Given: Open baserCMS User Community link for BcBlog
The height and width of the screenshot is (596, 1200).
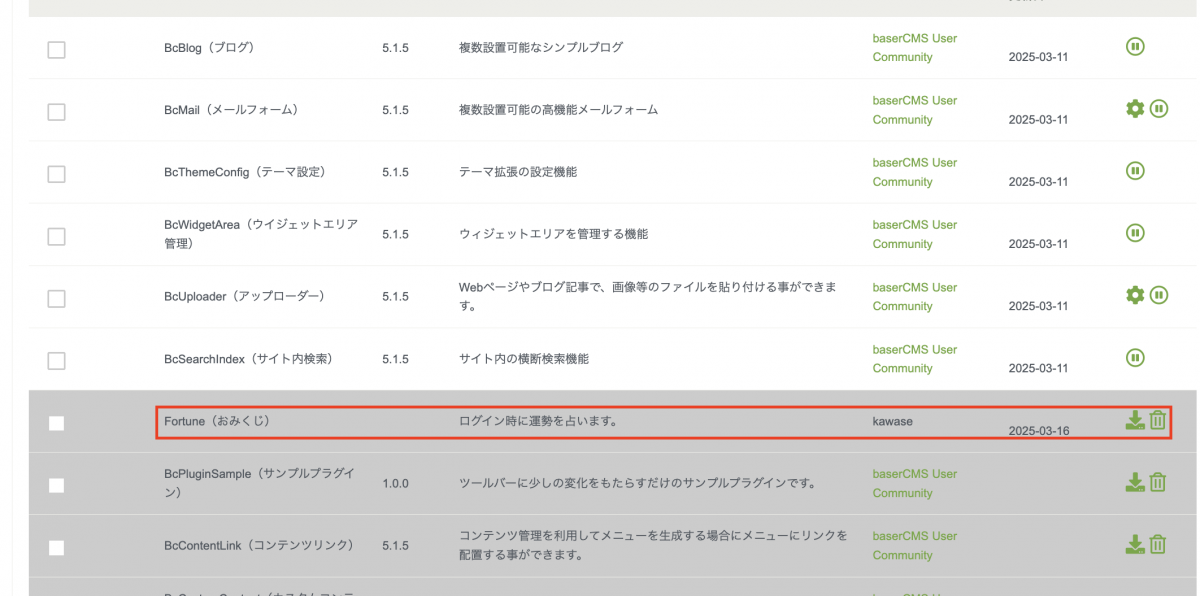Looking at the screenshot, I should [x=914, y=47].
